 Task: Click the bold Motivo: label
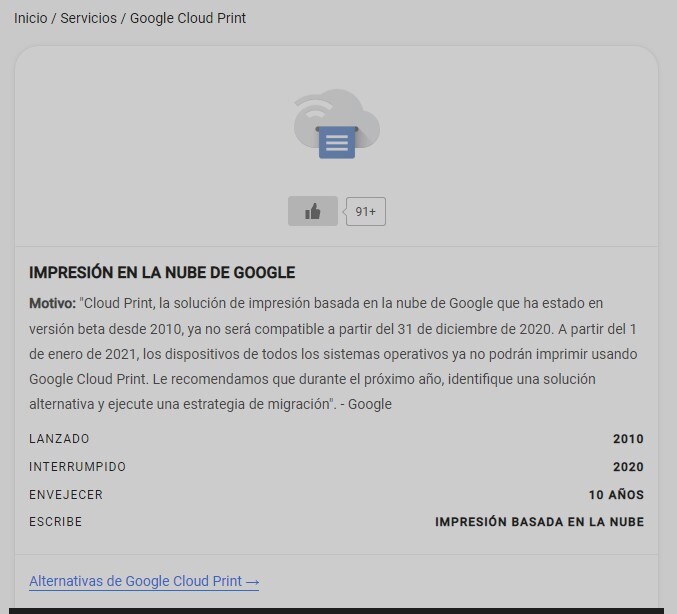coord(52,303)
